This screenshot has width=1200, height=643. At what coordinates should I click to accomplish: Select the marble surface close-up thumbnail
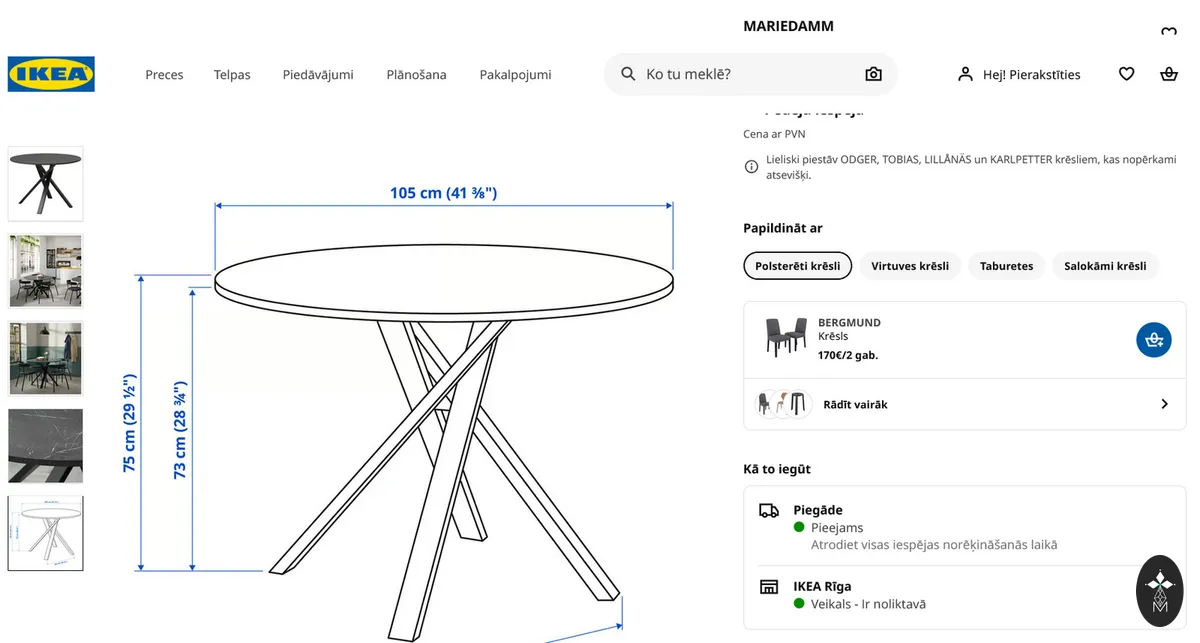pos(46,446)
